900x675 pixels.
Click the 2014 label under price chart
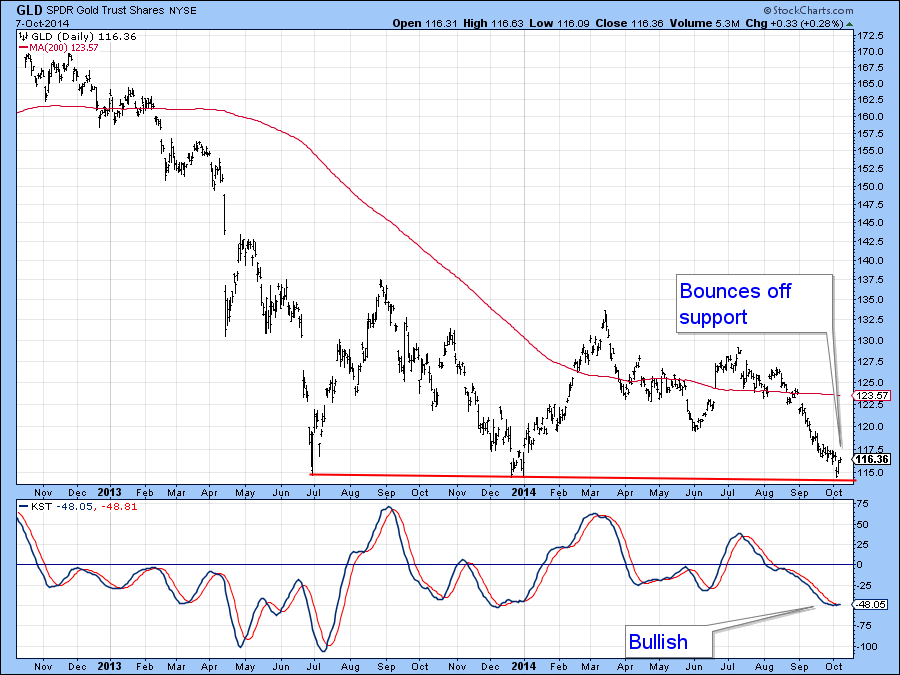tap(523, 492)
